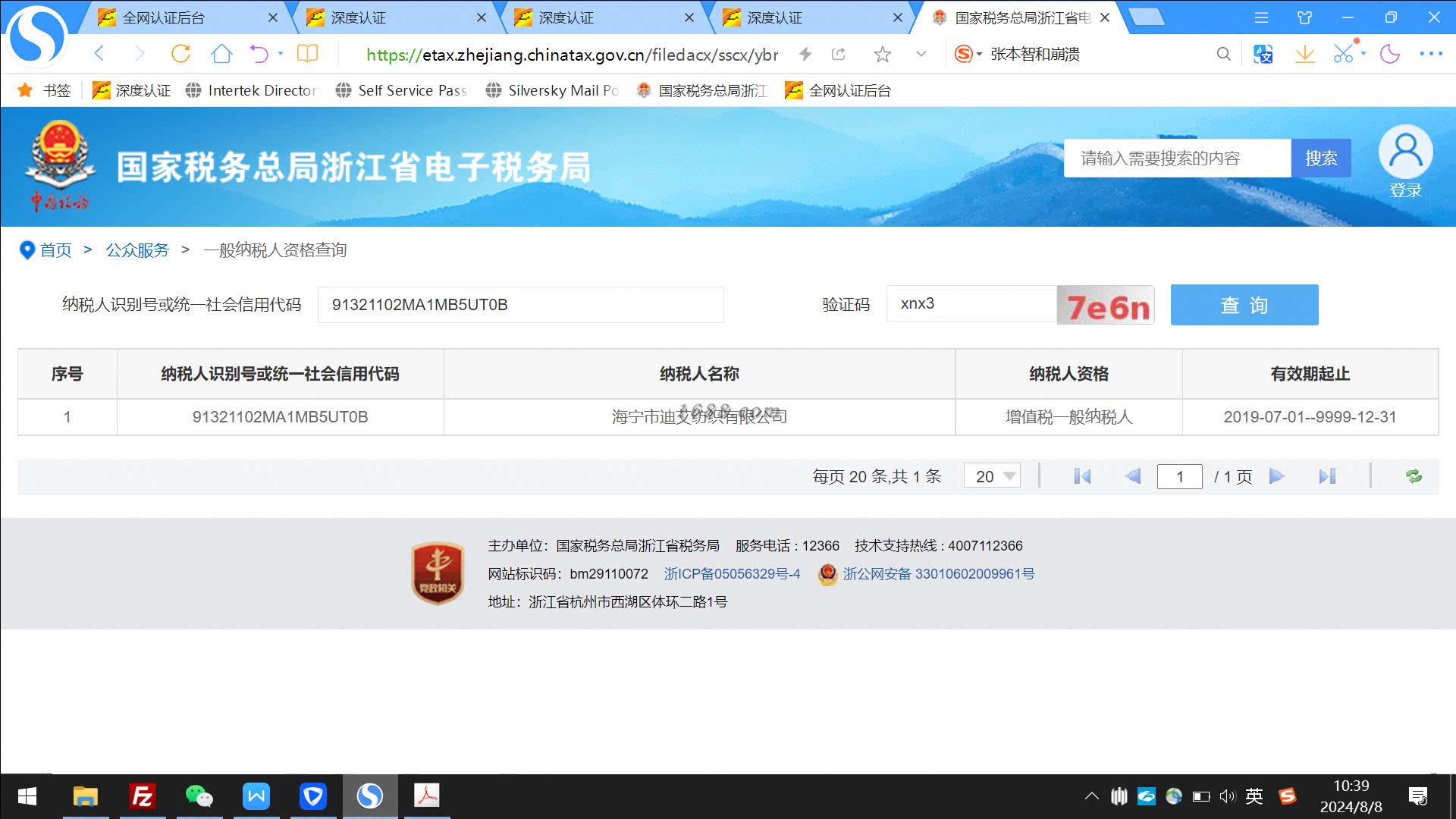Screen dimensions: 1456x819
Task: Click the translate icon in toolbar
Action: [1263, 54]
